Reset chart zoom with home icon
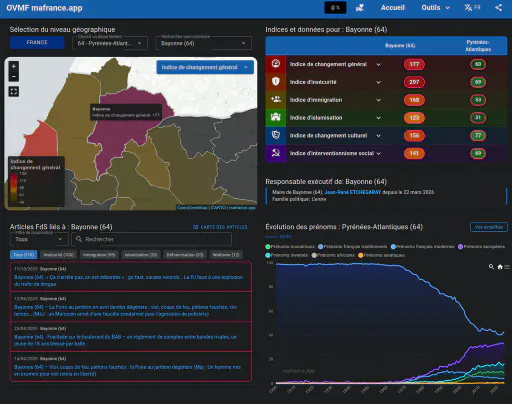The height and width of the screenshot is (404, 512). pyautogui.click(x=500, y=267)
